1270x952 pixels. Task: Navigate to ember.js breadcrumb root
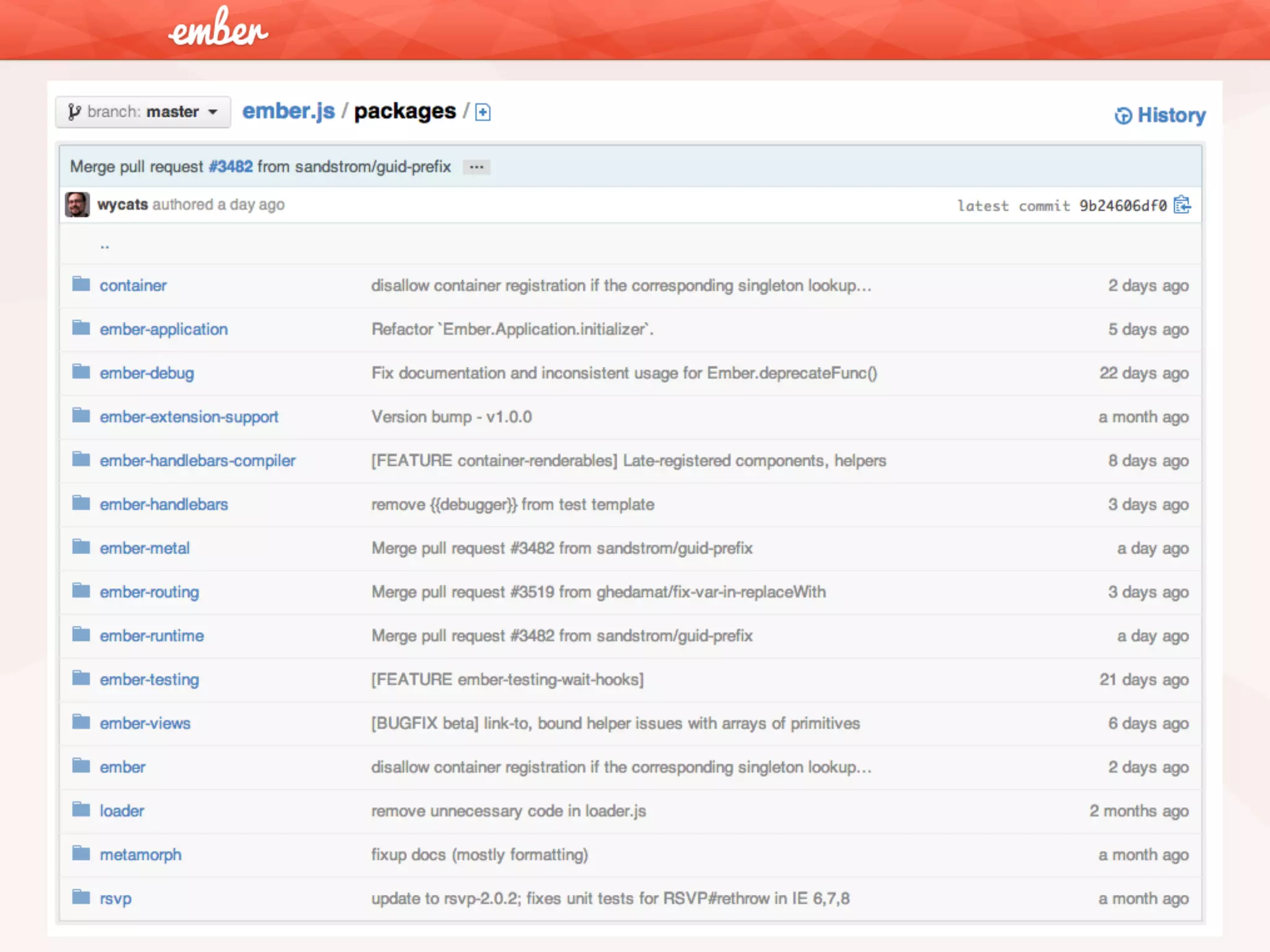(x=288, y=112)
